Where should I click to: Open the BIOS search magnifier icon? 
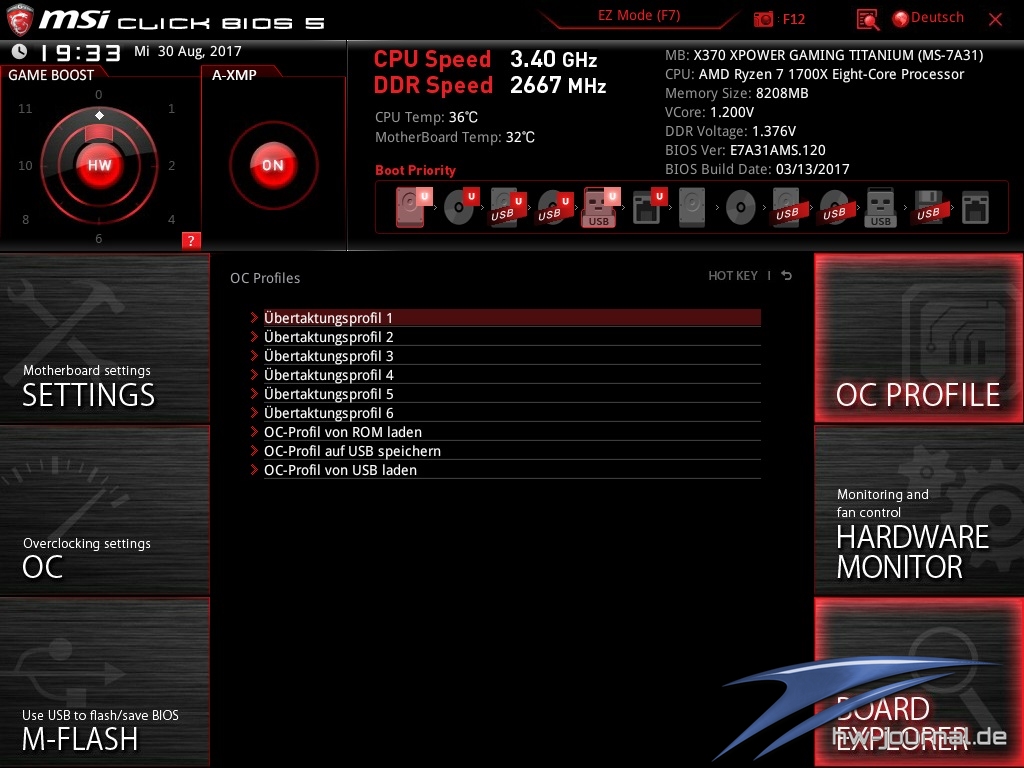868,19
